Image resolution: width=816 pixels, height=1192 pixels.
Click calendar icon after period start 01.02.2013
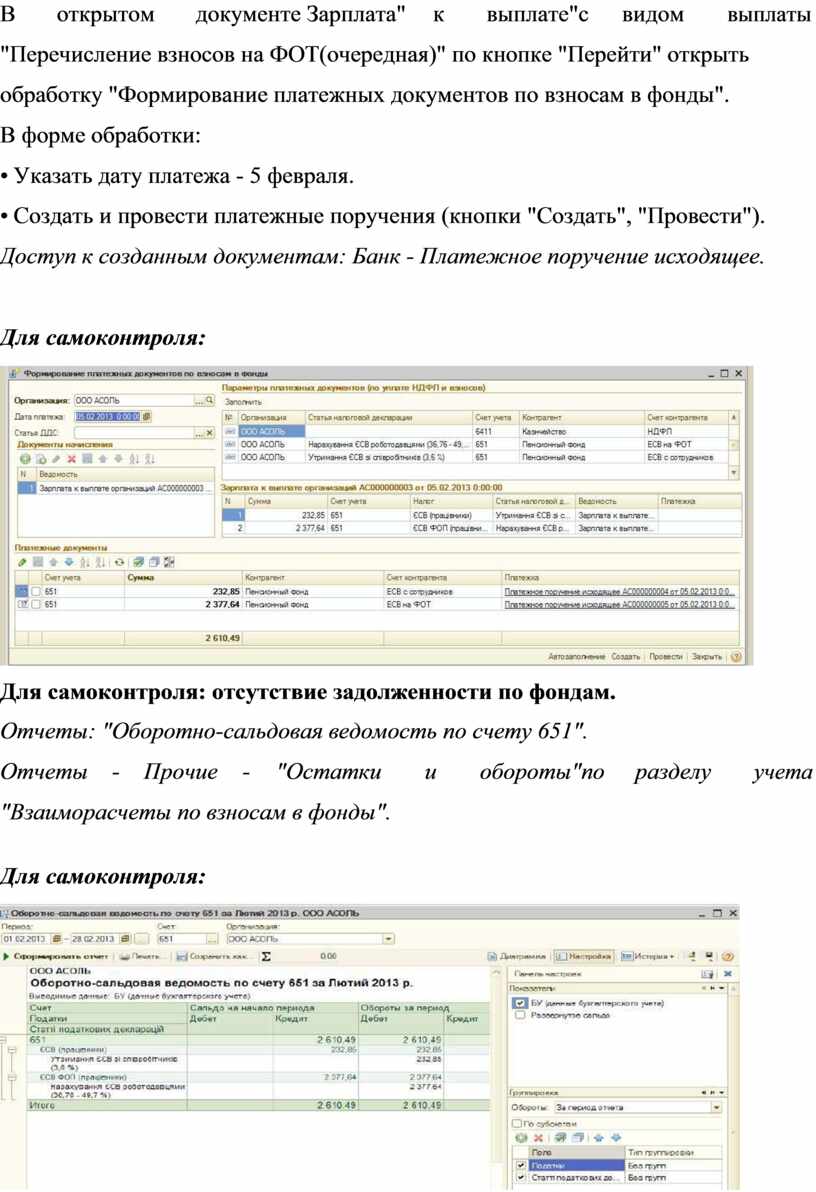[56, 939]
